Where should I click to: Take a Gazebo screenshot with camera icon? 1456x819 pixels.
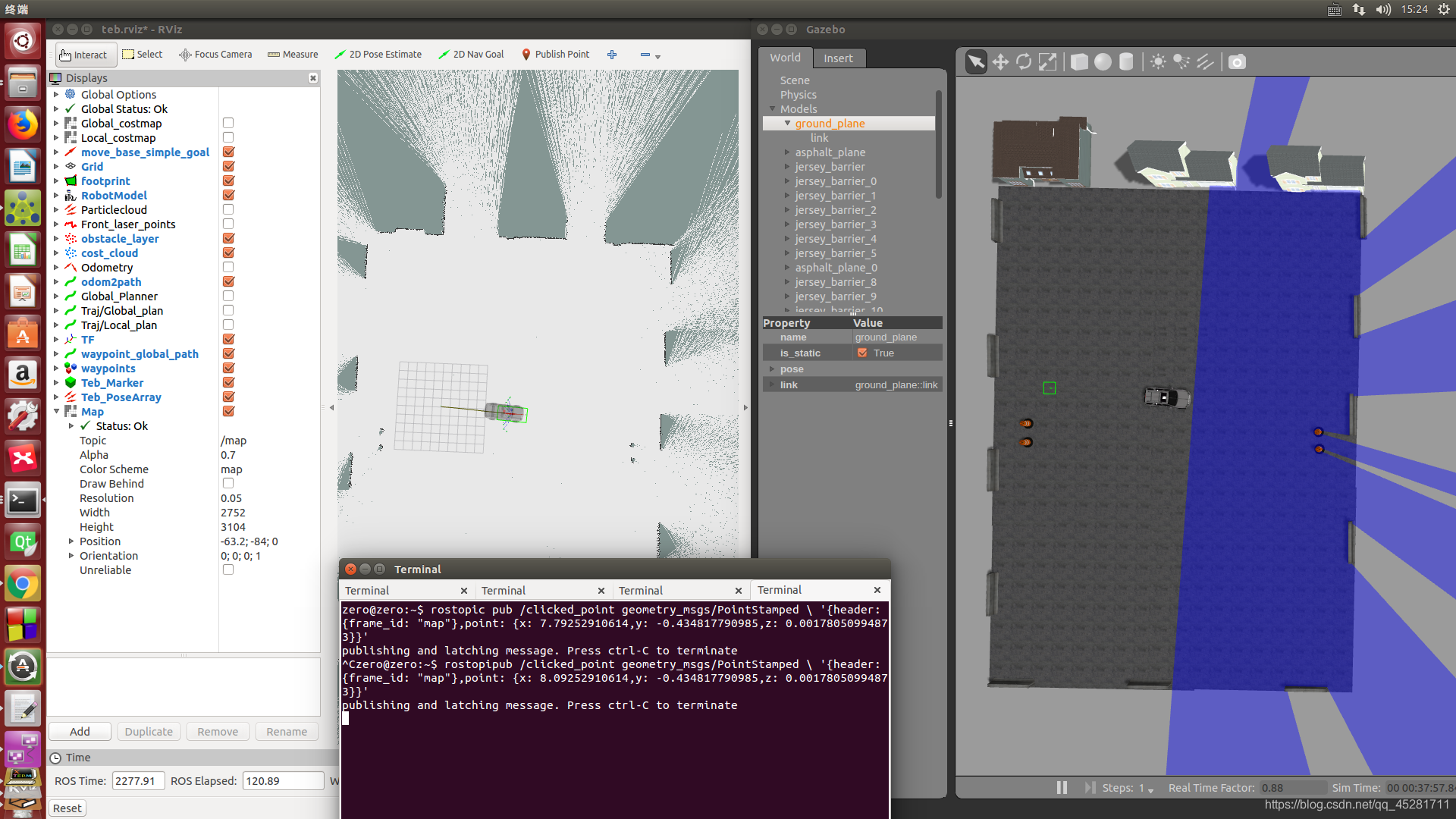[1237, 62]
